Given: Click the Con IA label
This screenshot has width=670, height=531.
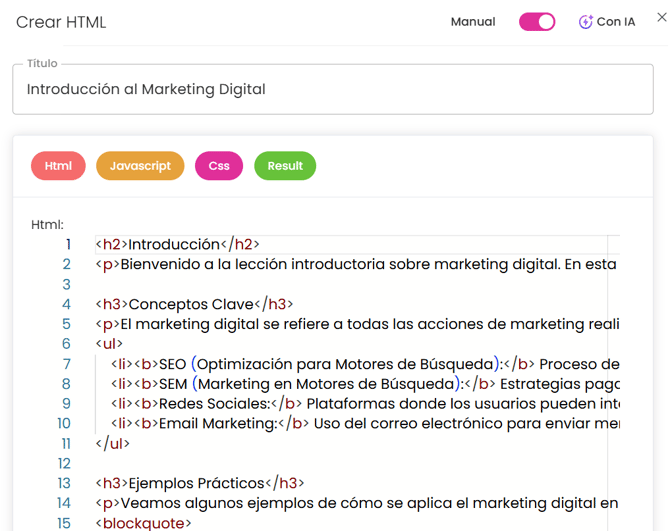Looking at the screenshot, I should (616, 22).
